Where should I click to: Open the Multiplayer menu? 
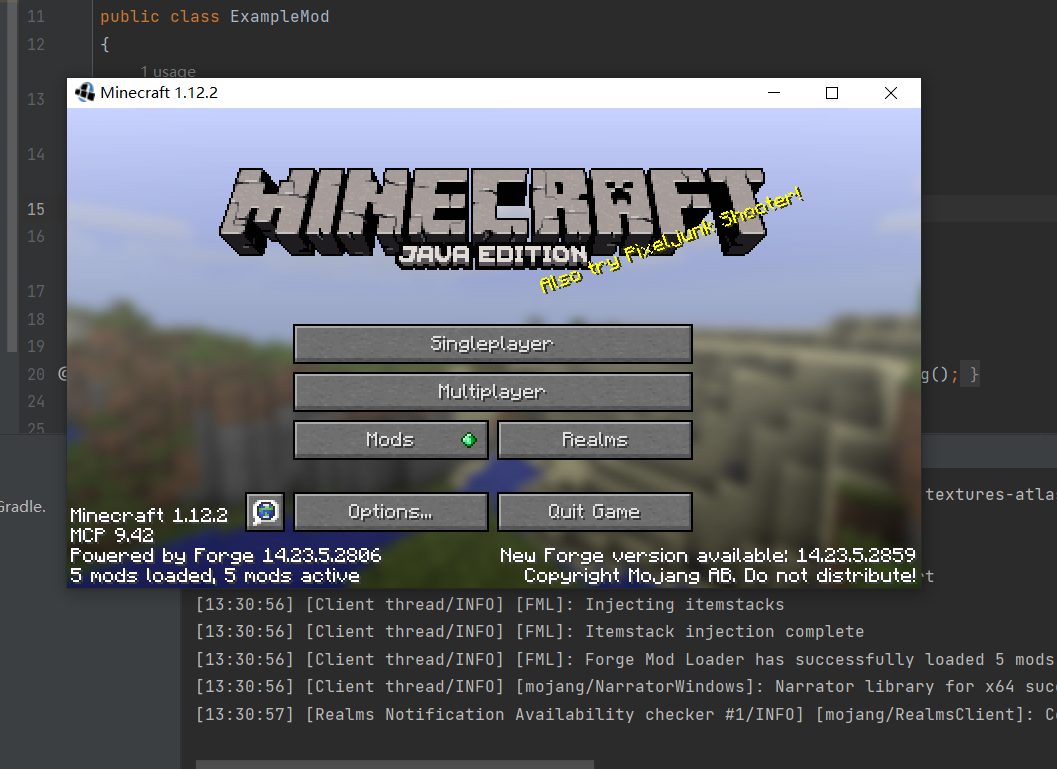tap(493, 392)
